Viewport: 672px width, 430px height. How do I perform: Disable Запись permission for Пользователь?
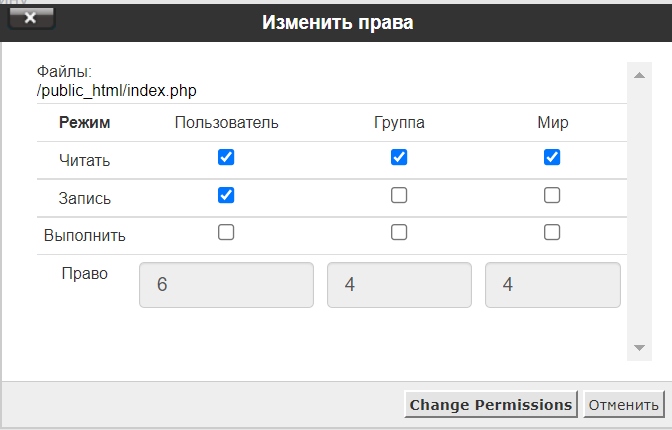tap(226, 195)
